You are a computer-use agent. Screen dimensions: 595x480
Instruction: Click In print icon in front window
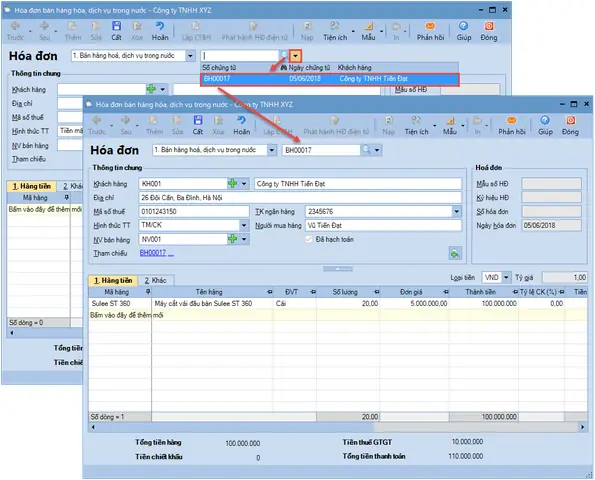click(478, 121)
